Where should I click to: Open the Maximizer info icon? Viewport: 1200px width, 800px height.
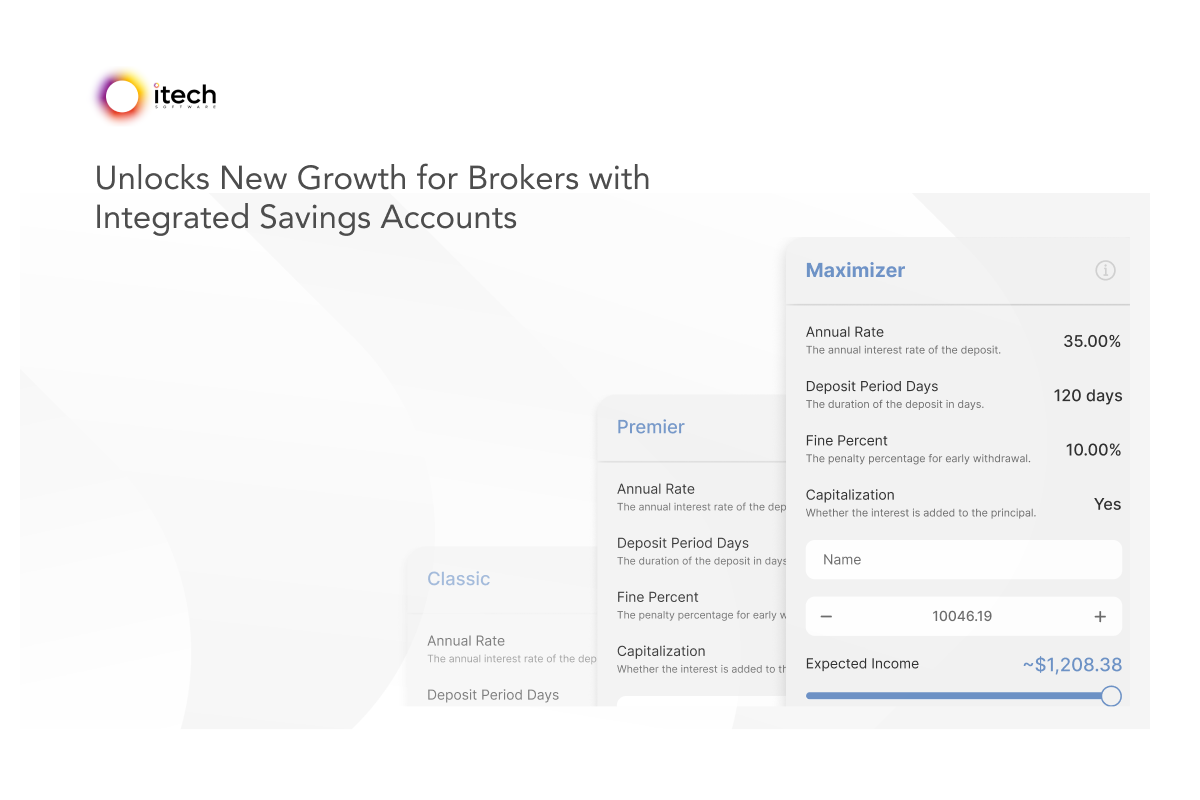coord(1105,270)
